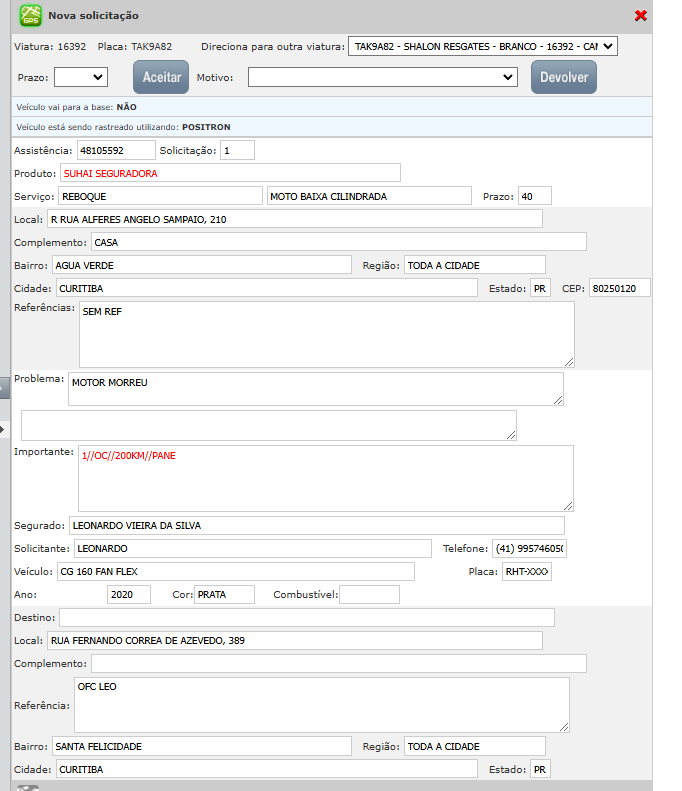
Task: Select the Segurado name field
Action: (x=316, y=526)
